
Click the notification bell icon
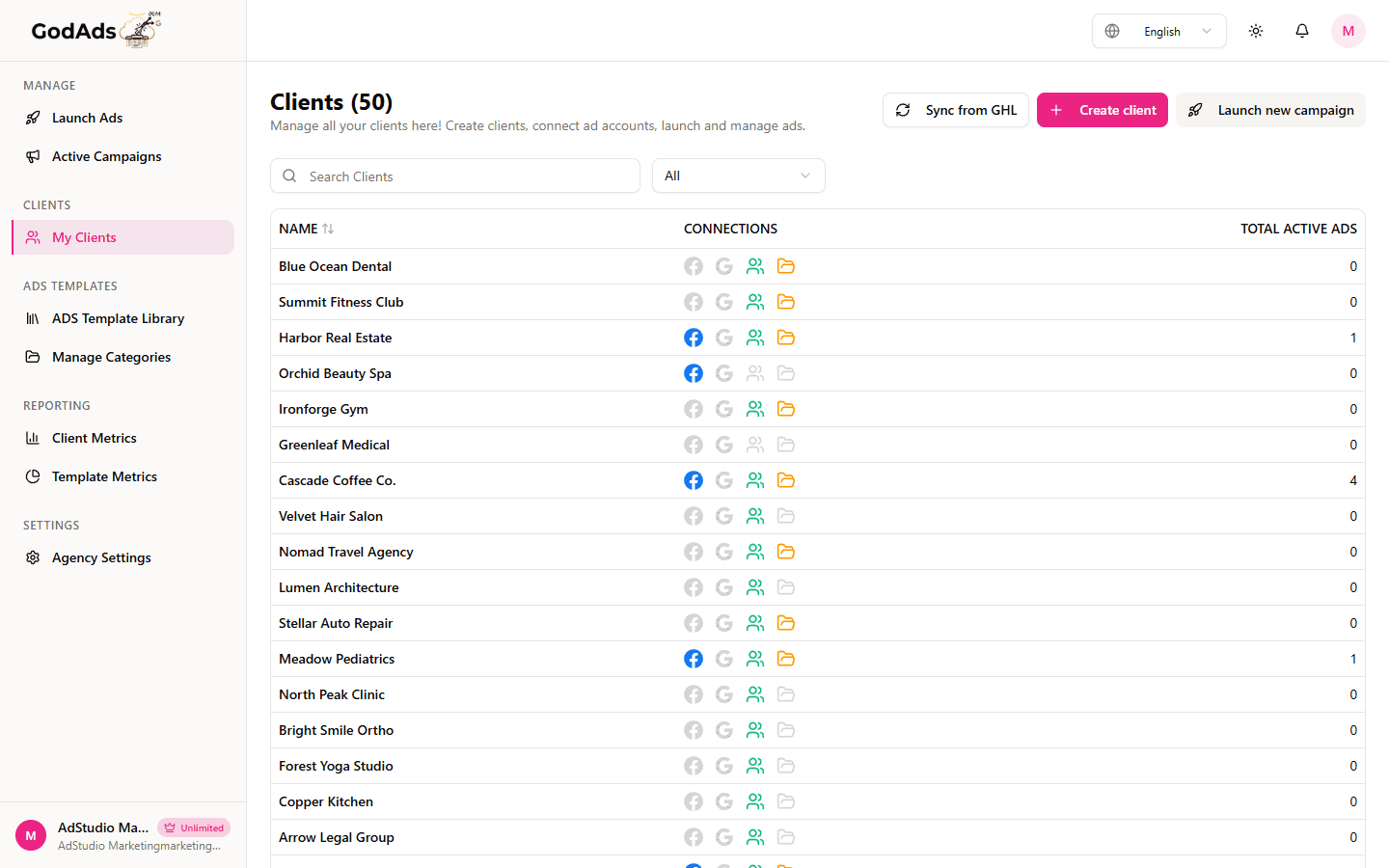[x=1301, y=30]
